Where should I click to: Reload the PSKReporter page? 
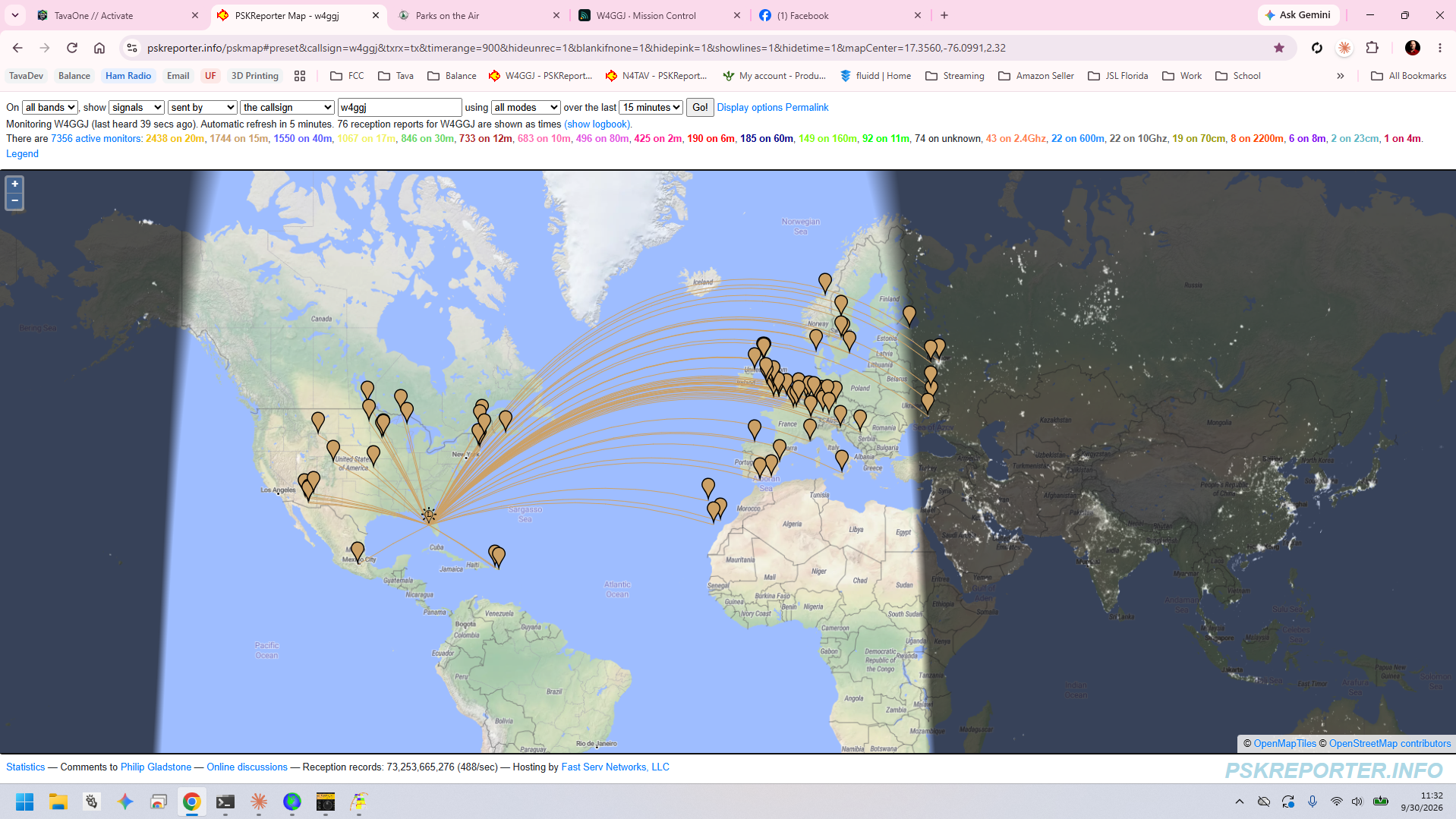pos(72,48)
